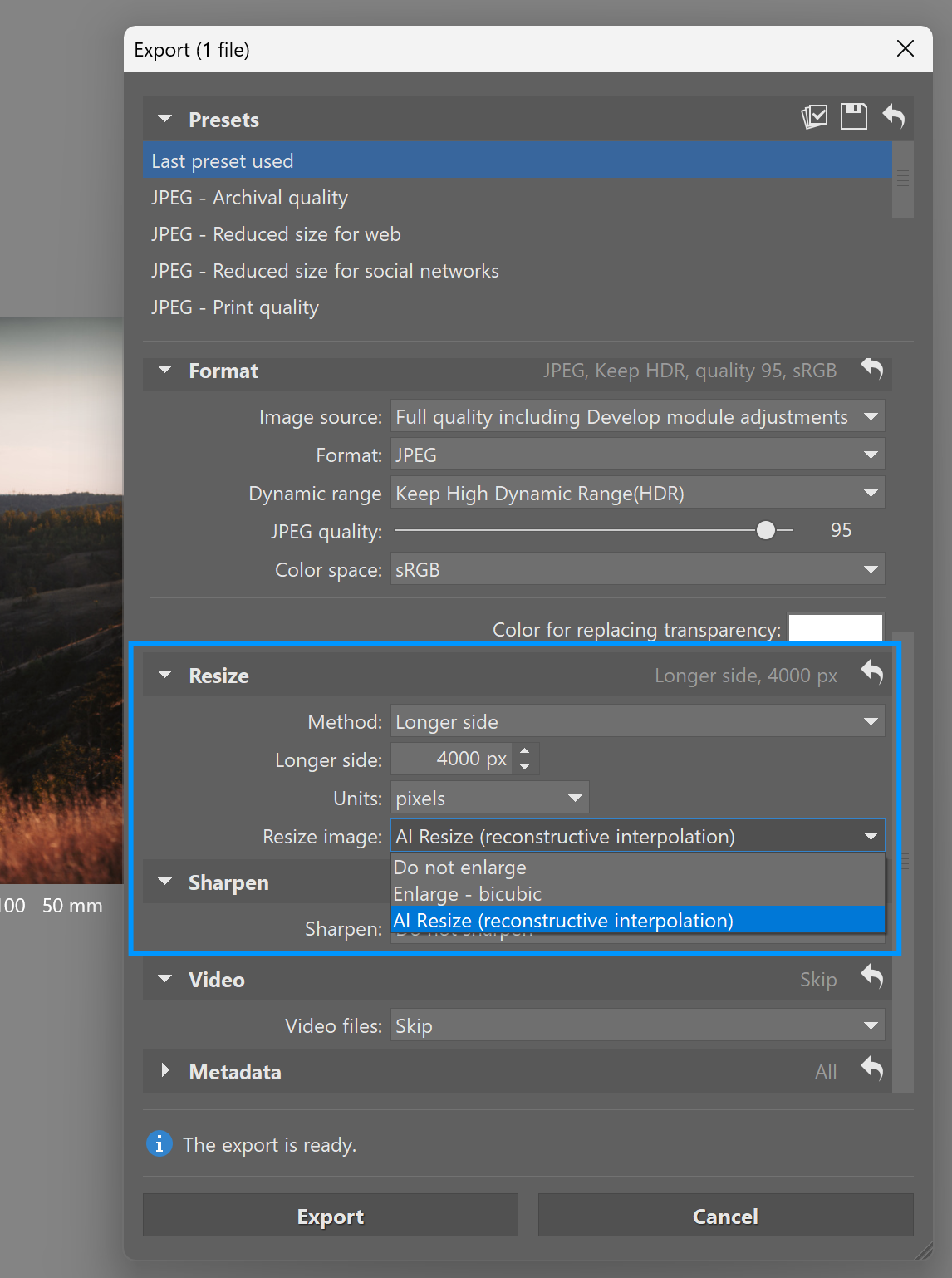This screenshot has width=952, height=1278.
Task: Click the JPEG quality slider handle
Action: (x=766, y=530)
